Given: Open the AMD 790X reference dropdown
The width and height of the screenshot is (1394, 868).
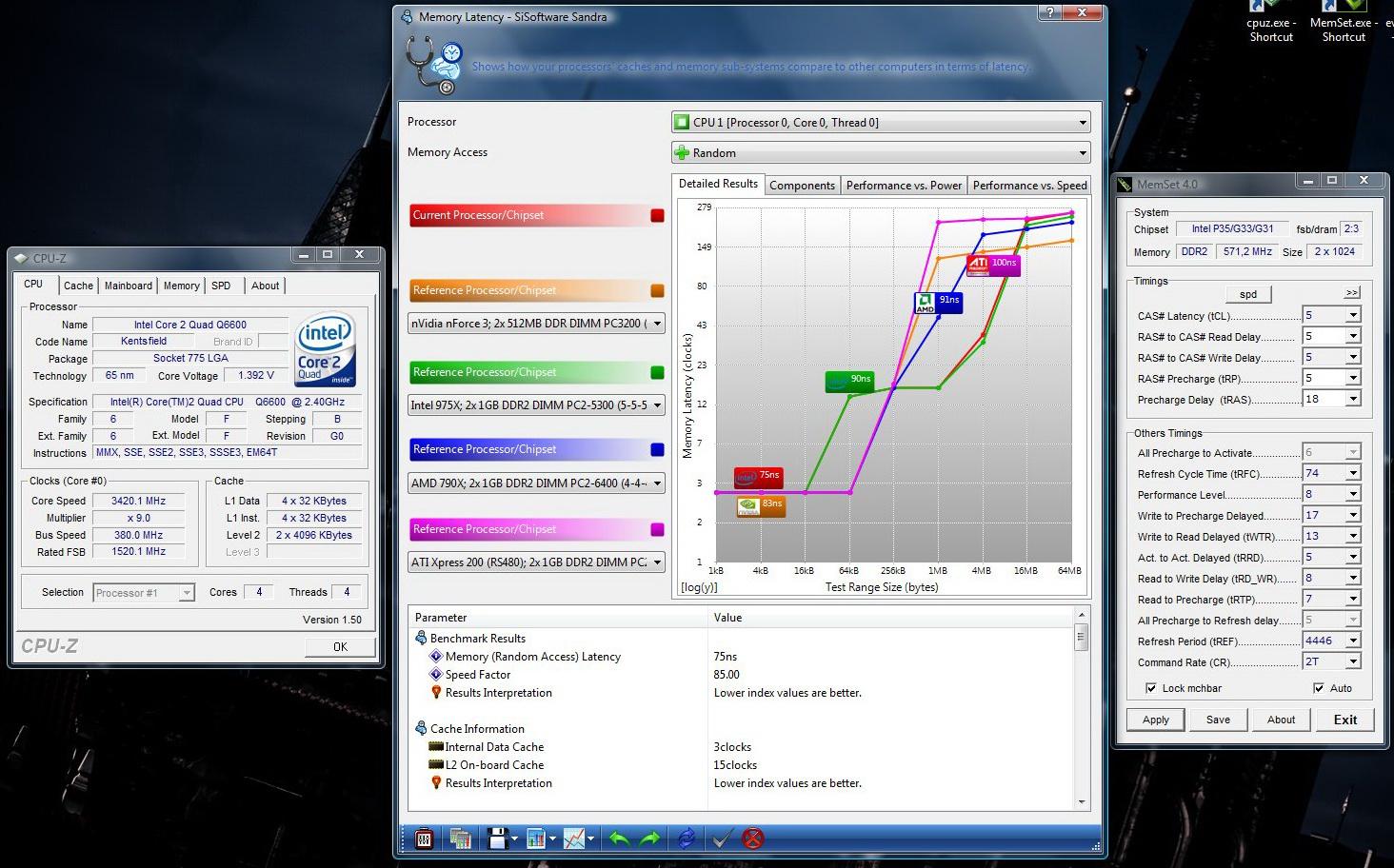Looking at the screenshot, I should coord(536,483).
